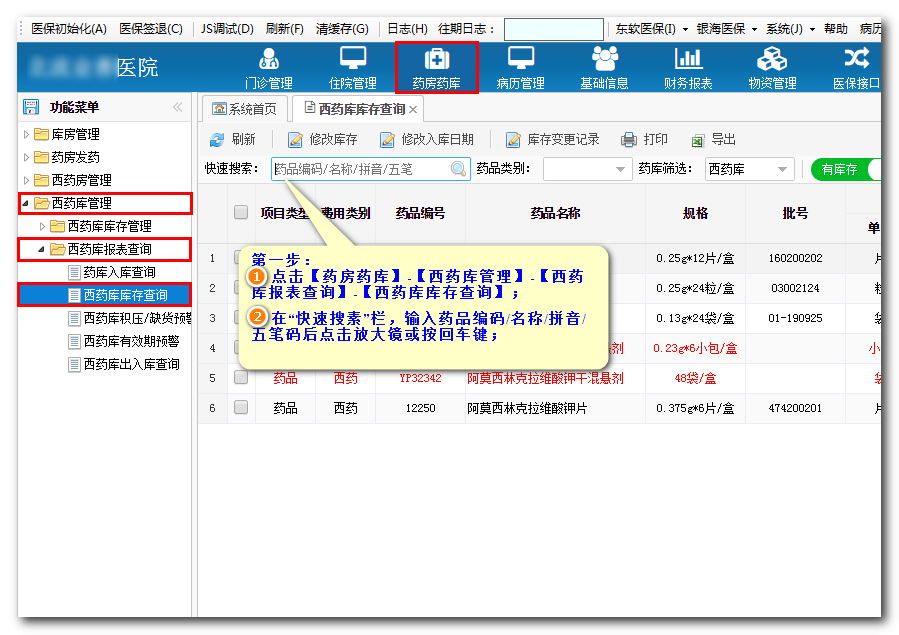Click 清缓存(G) in the menu bar

(342, 29)
